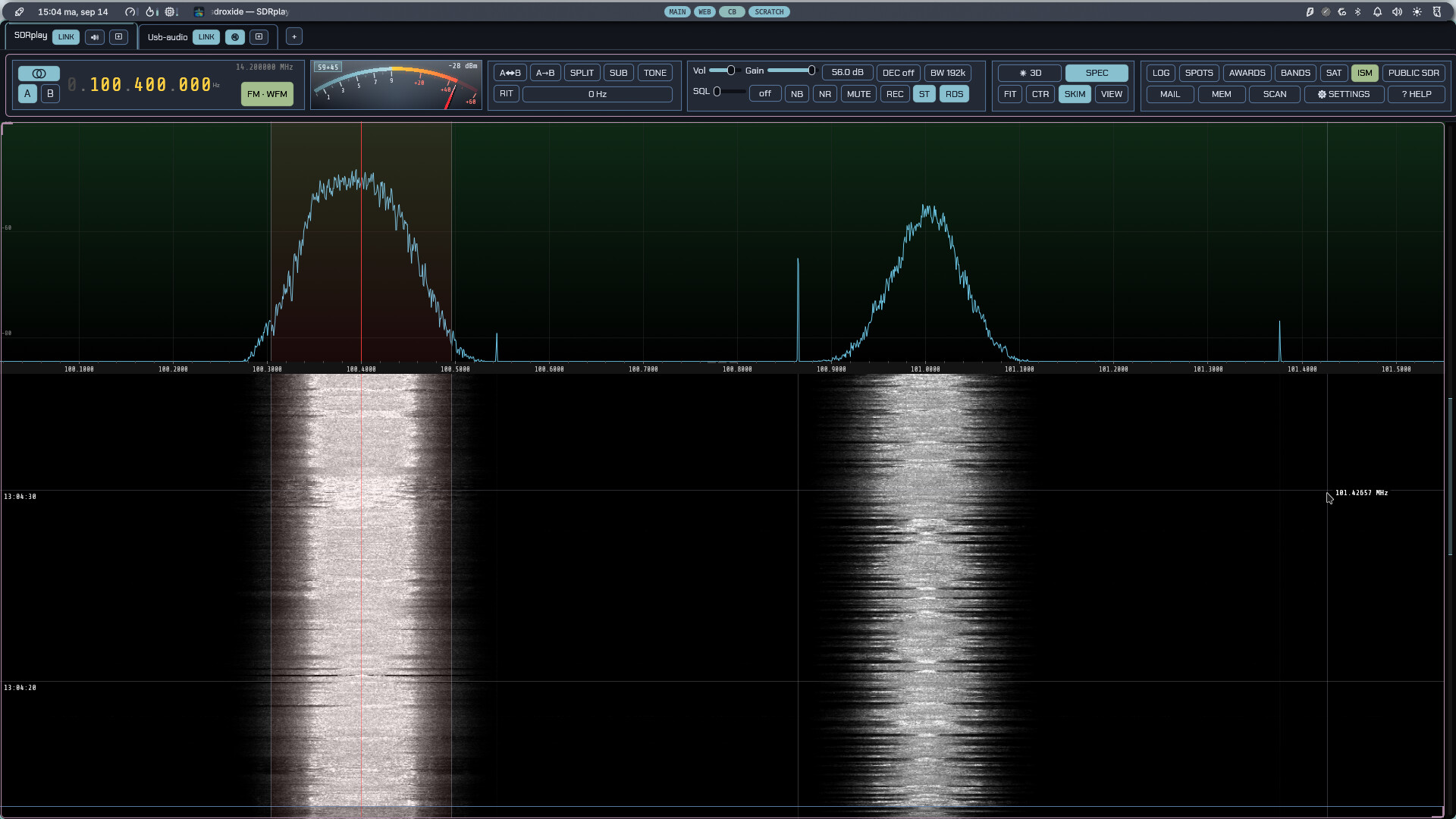The image size is (1456, 819).
Task: Open the VIEW options
Action: tap(1111, 94)
